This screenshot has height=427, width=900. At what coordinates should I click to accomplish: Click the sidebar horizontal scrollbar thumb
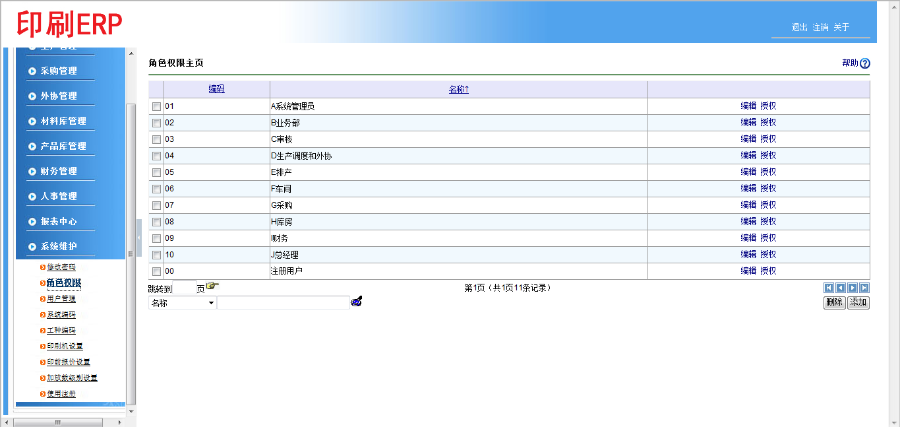pos(57,422)
